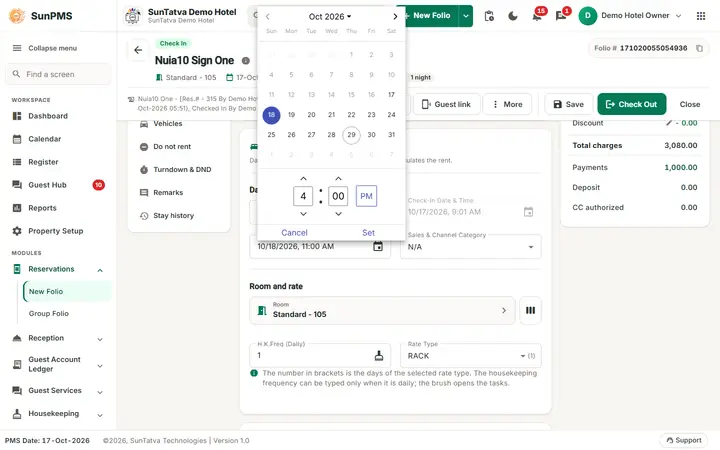
Task: Select New Folio under Reservations
Action: (67, 292)
